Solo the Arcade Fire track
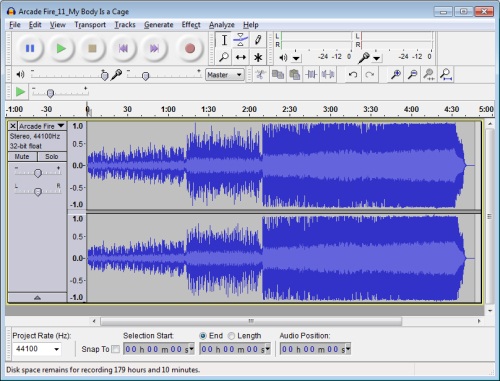Viewport: 500px width, 381px height. pyautogui.click(x=52, y=157)
